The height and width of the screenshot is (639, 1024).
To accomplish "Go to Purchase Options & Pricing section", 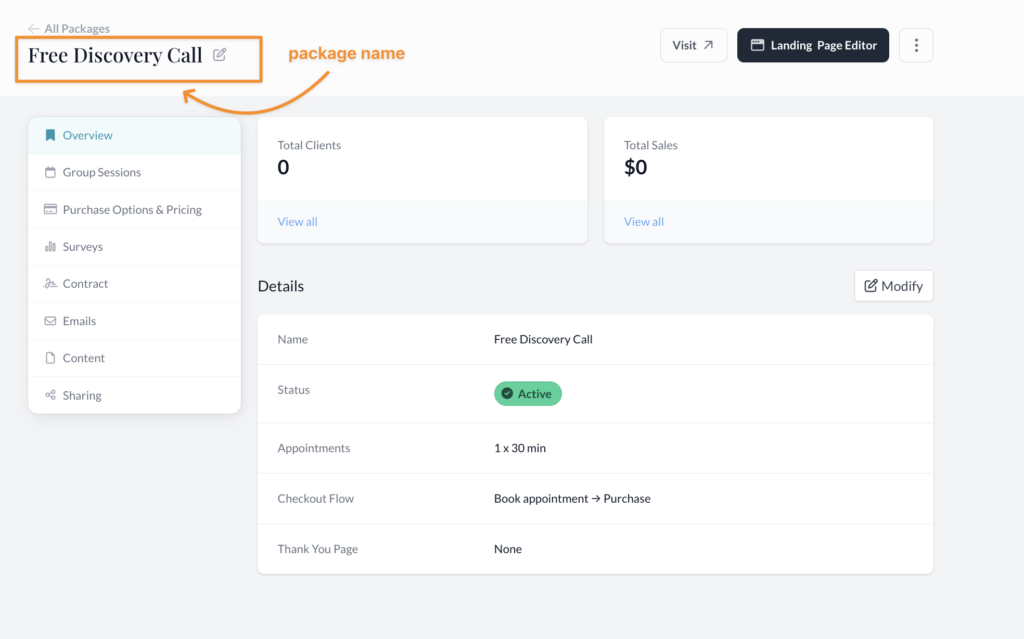I will 132,210.
